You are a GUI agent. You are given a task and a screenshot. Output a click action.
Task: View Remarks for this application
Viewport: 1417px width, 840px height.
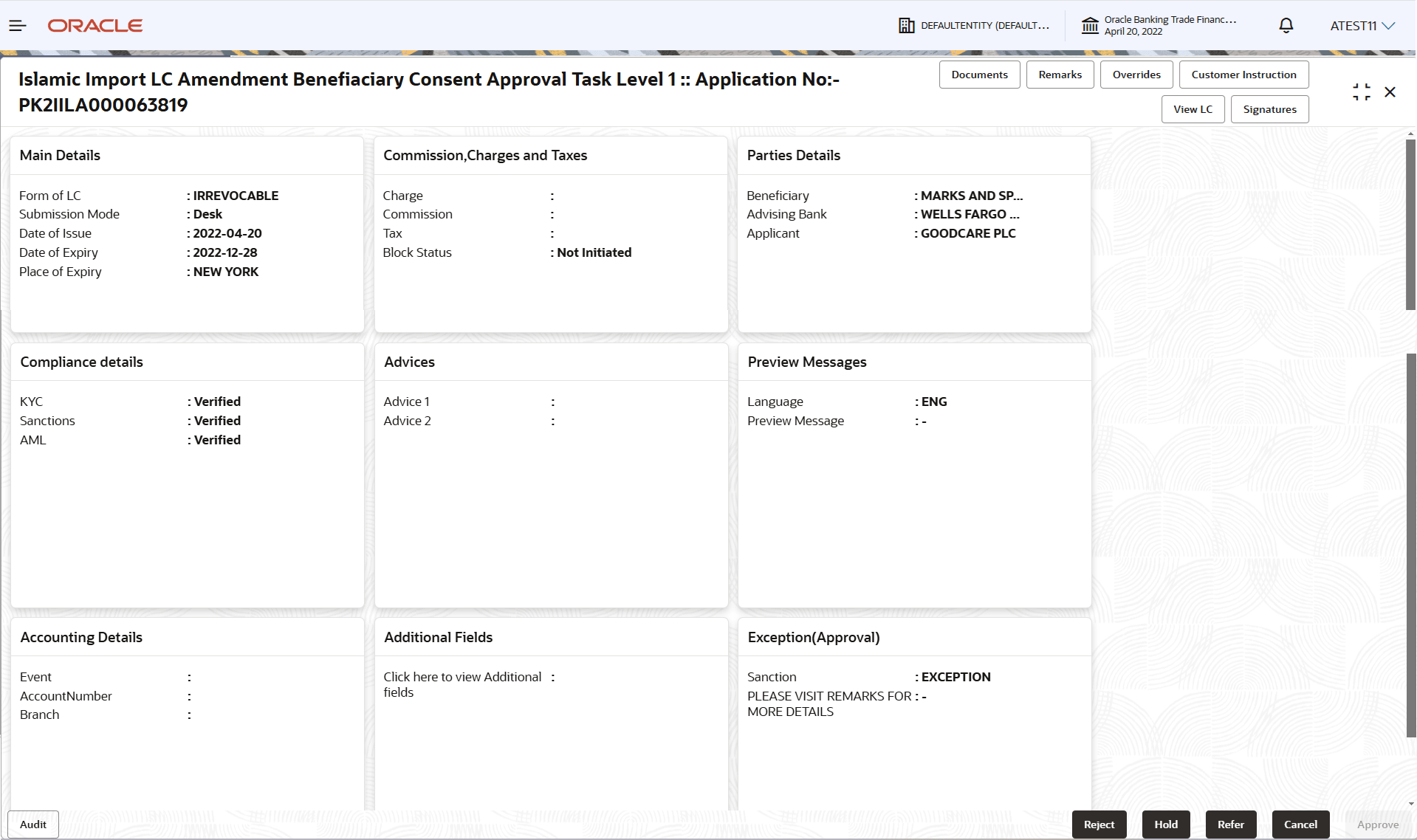[x=1060, y=74]
